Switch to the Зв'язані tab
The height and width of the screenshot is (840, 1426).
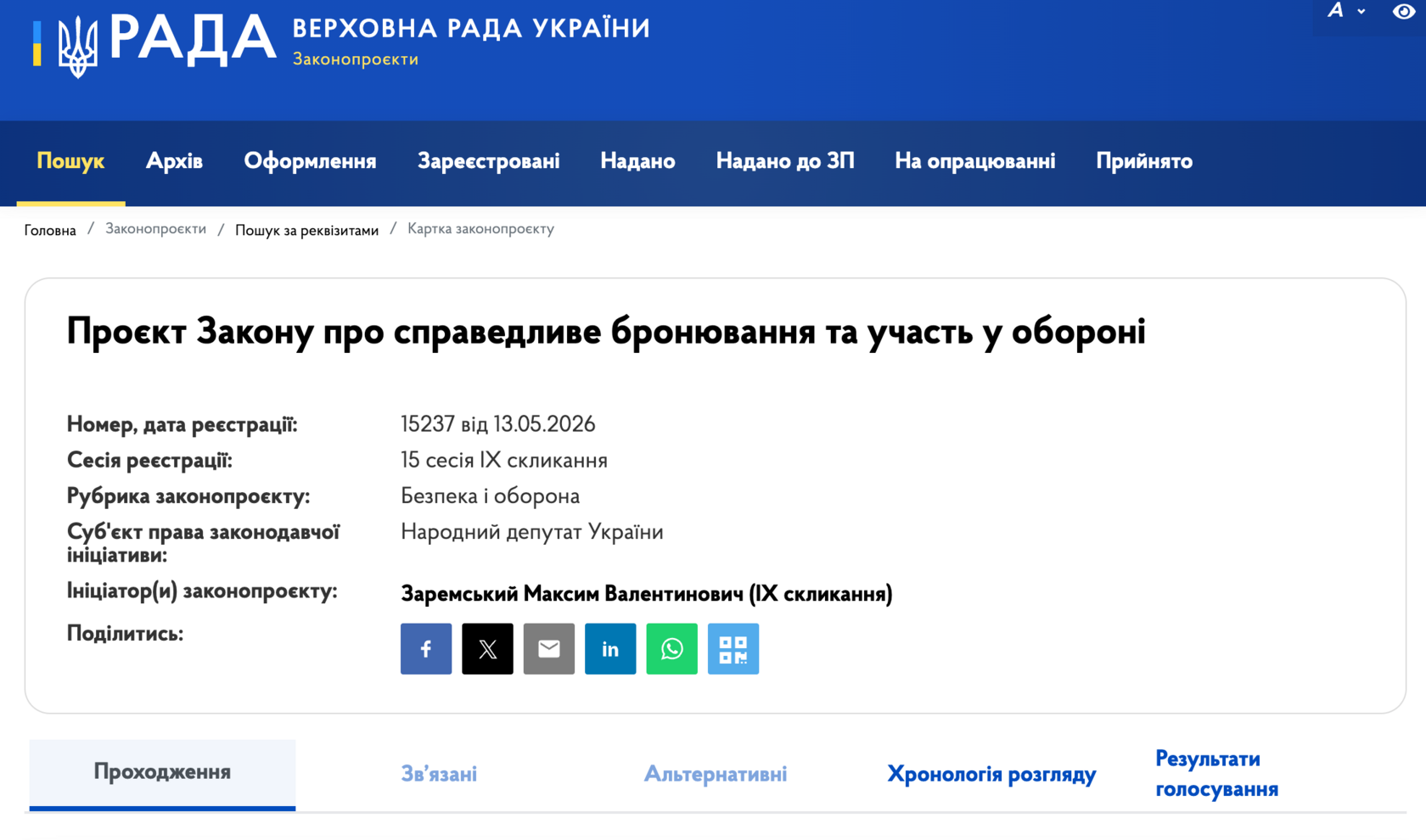[439, 774]
